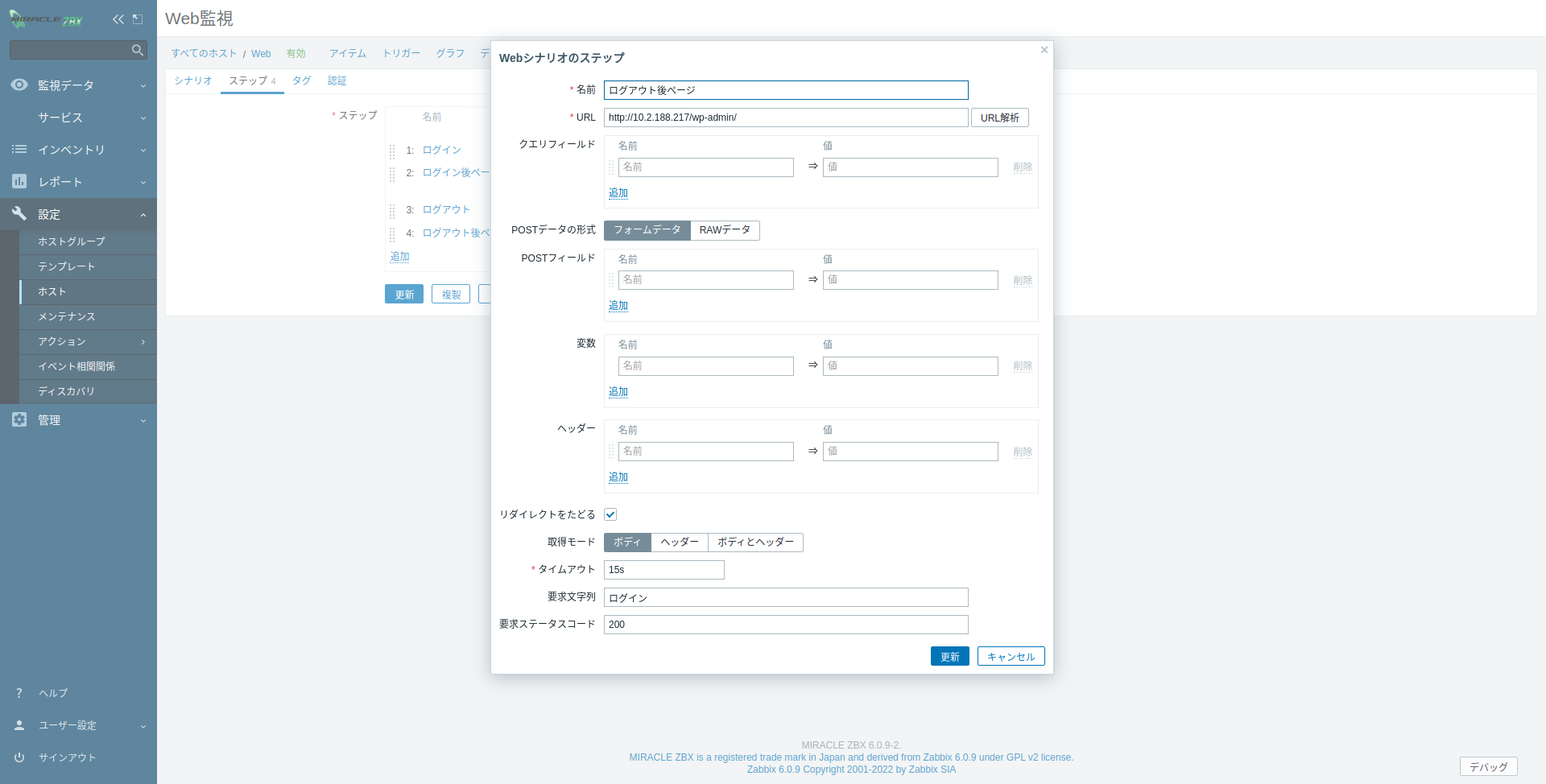Click the 監視データ eye icon
This screenshot has height=784, width=1546.
(x=19, y=85)
